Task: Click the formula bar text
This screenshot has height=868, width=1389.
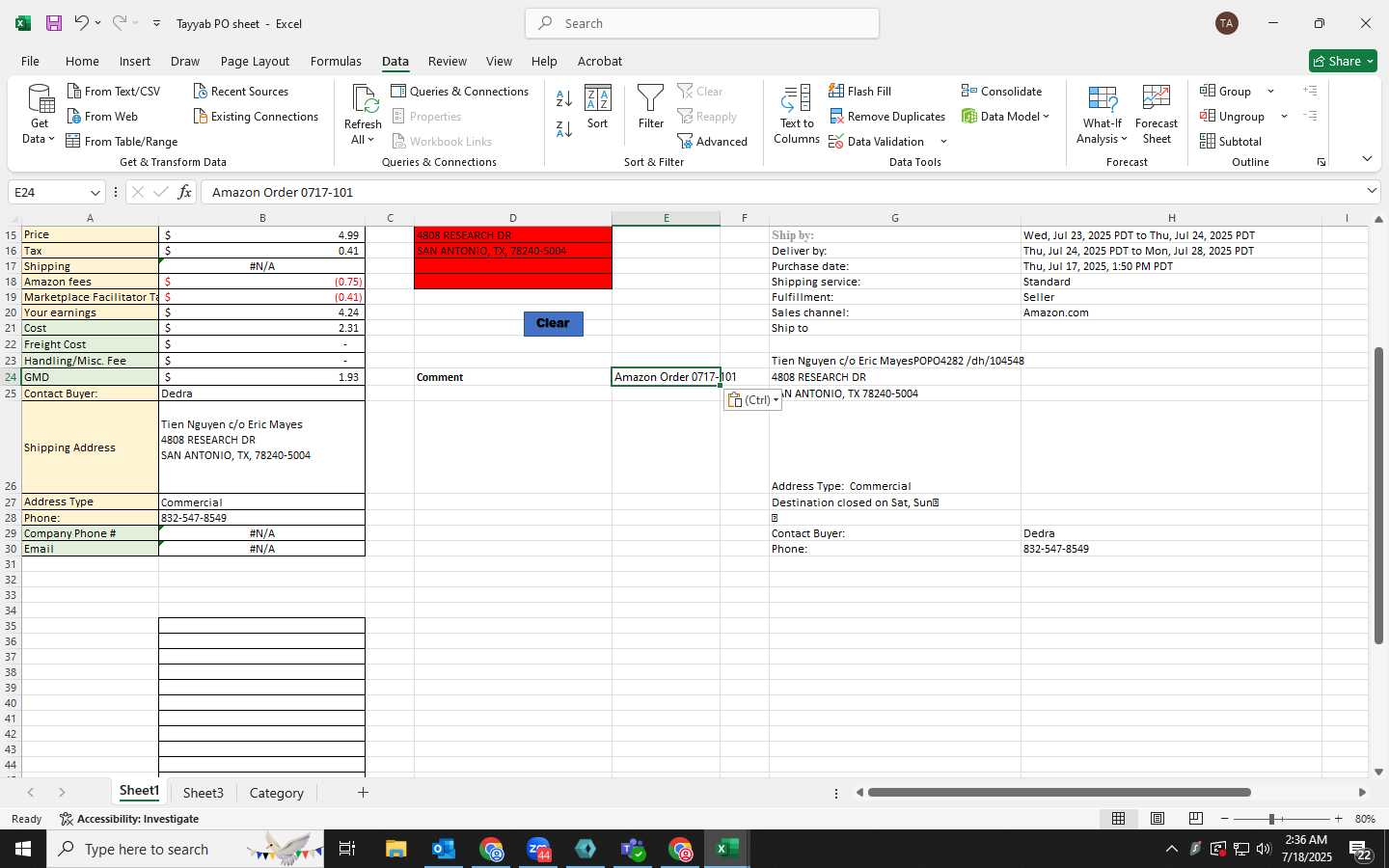Action: pyautogui.click(x=283, y=192)
